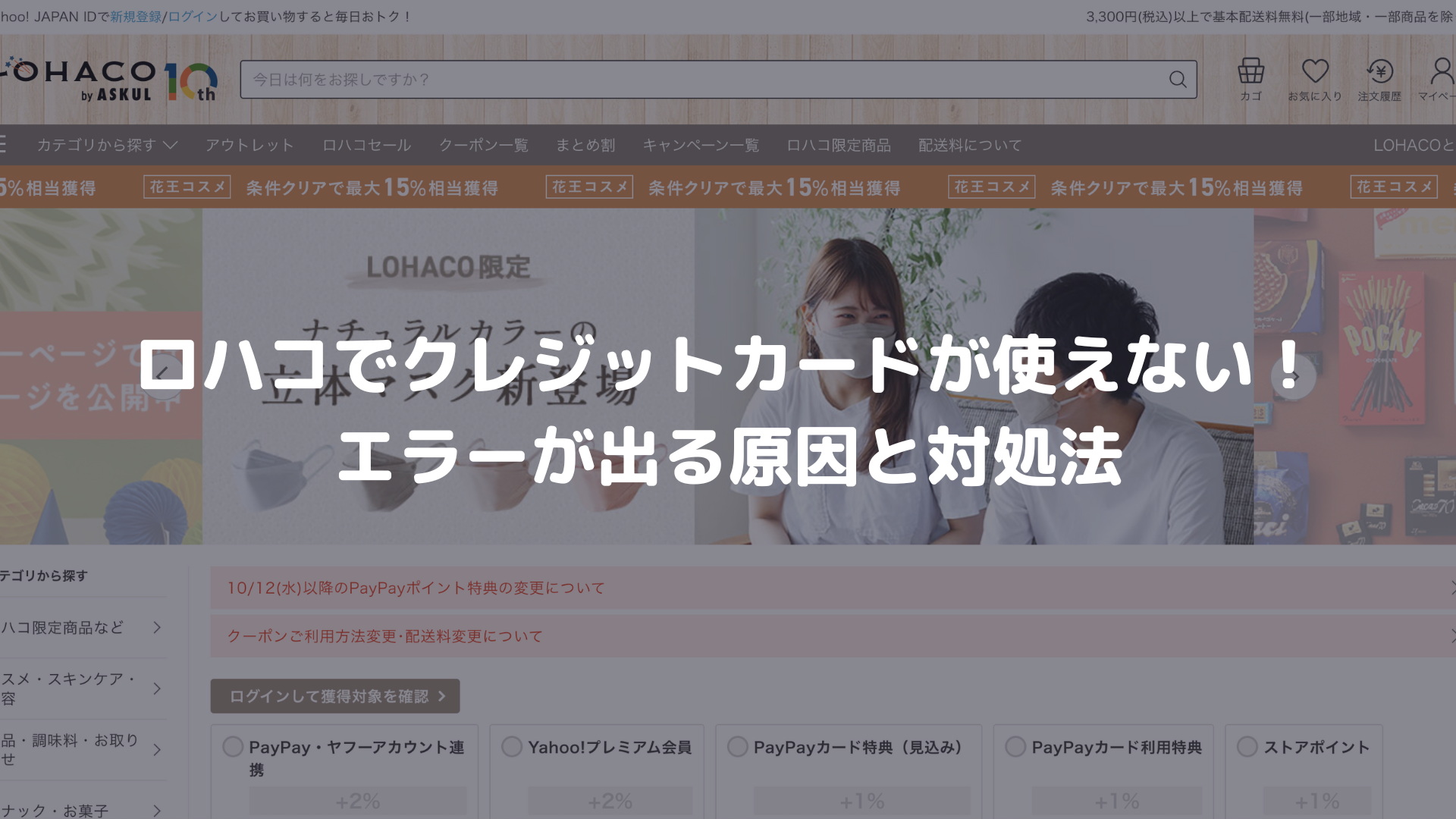
Task: Click the carousel left arrow icon
Action: tap(162, 377)
